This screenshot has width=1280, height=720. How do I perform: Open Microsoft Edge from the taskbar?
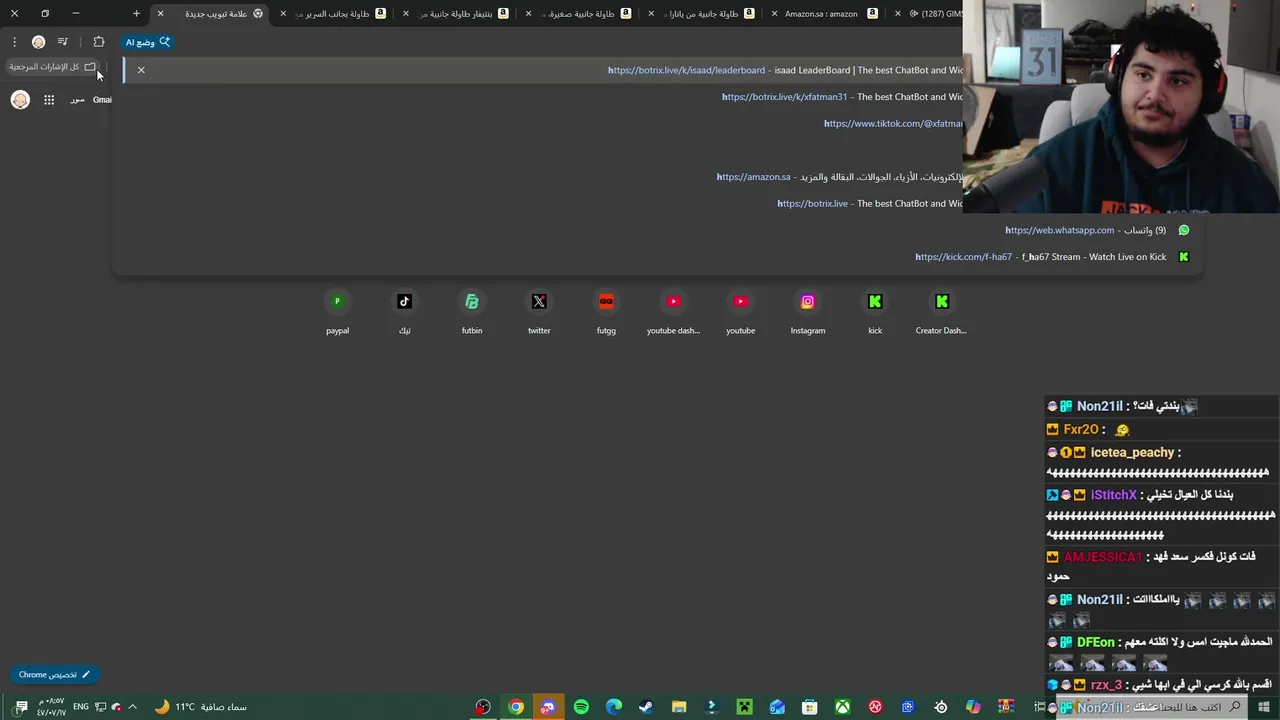614,707
